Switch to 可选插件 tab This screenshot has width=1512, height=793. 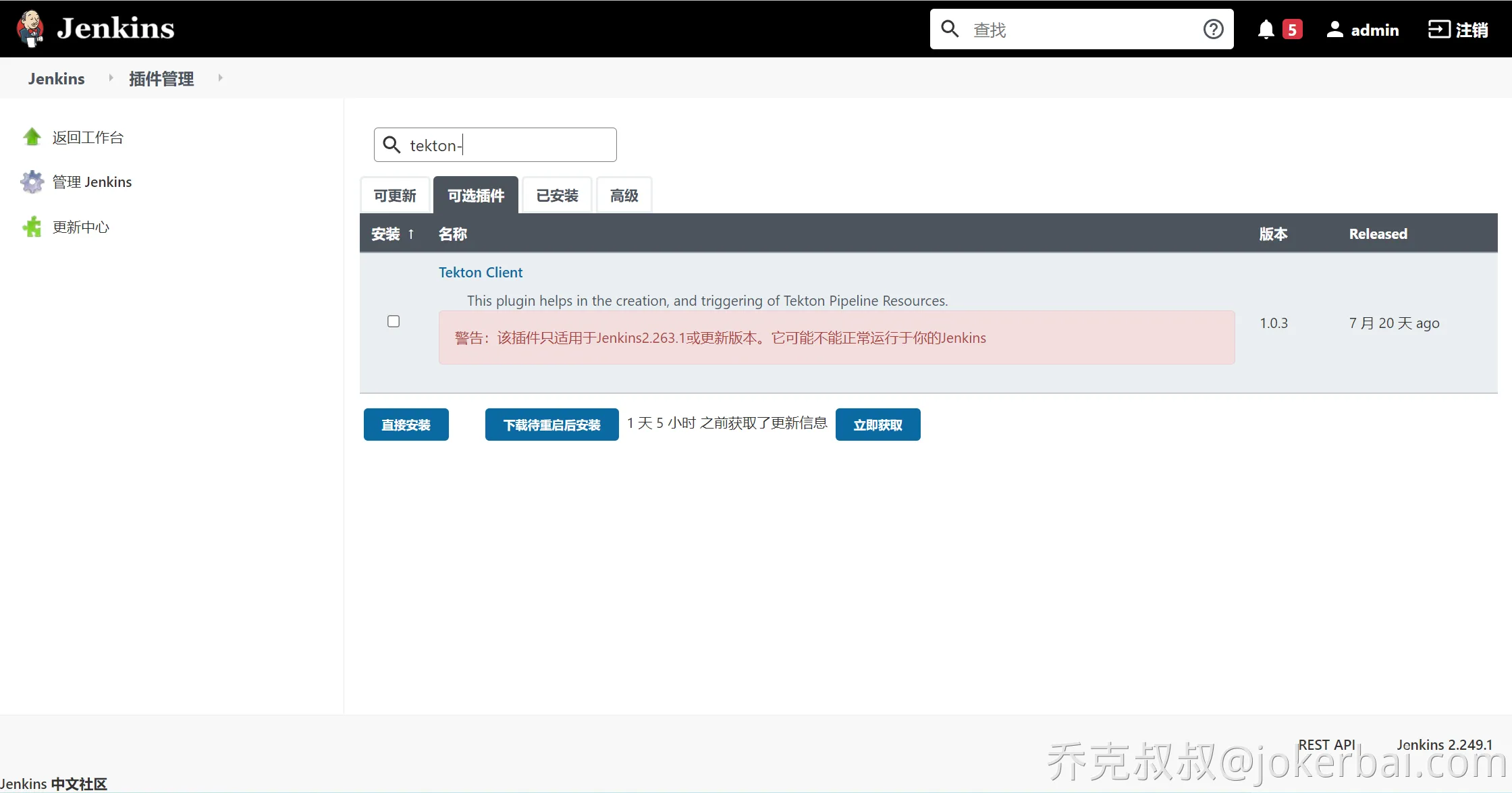point(476,196)
